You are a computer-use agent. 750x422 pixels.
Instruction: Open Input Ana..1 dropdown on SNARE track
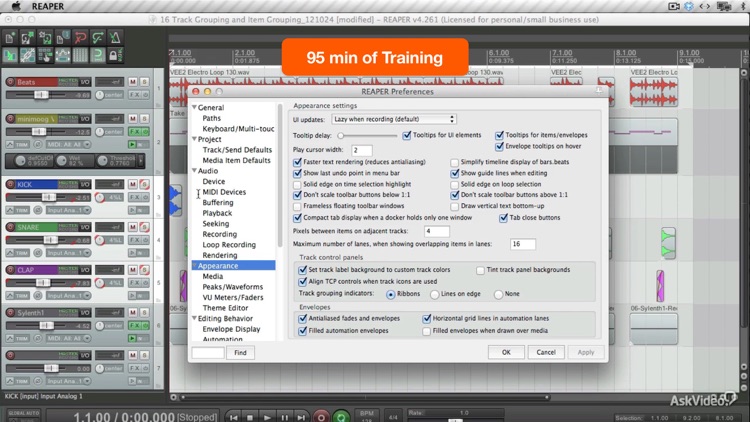[68, 253]
